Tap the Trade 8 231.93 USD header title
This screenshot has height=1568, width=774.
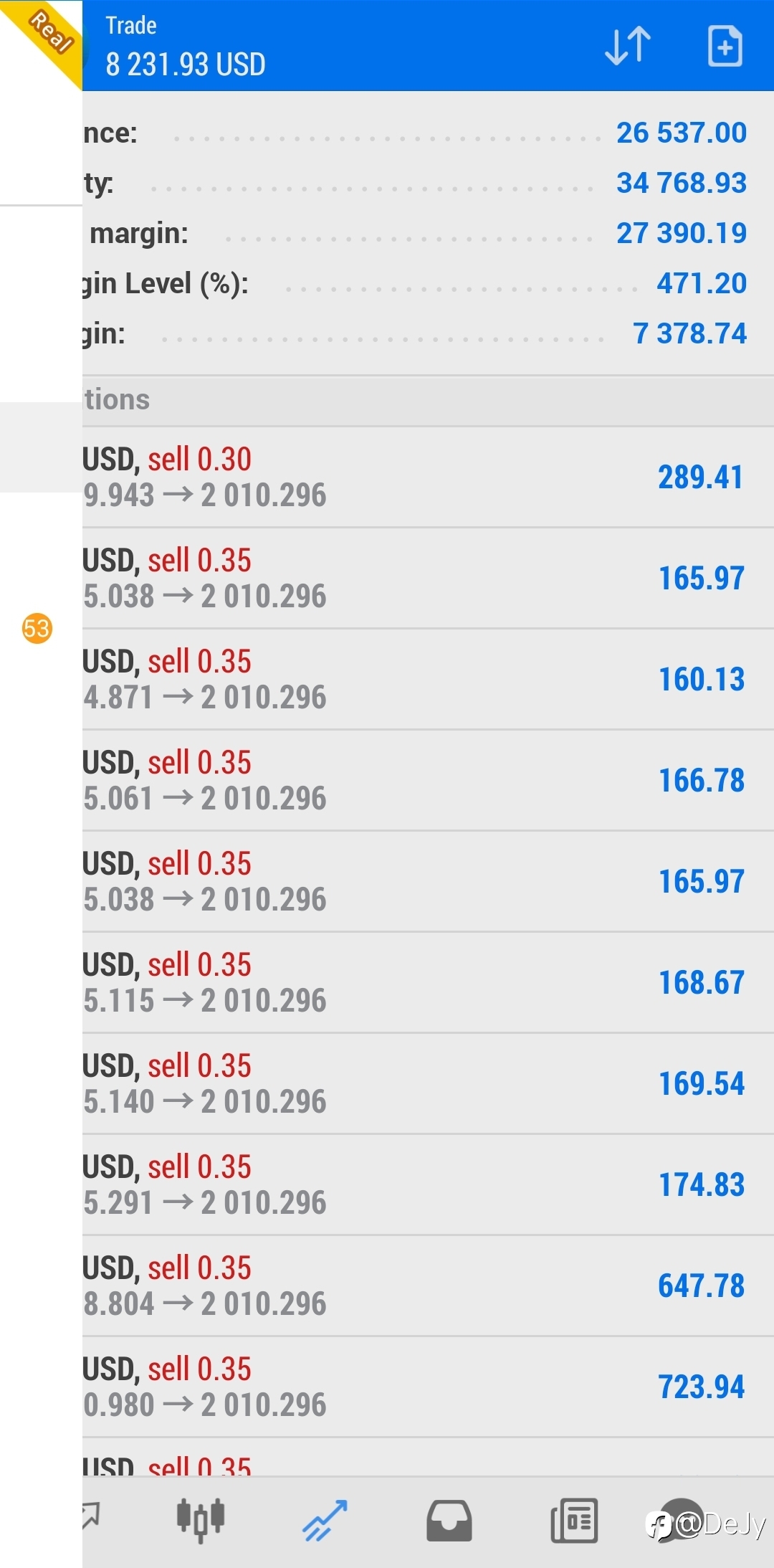186,47
